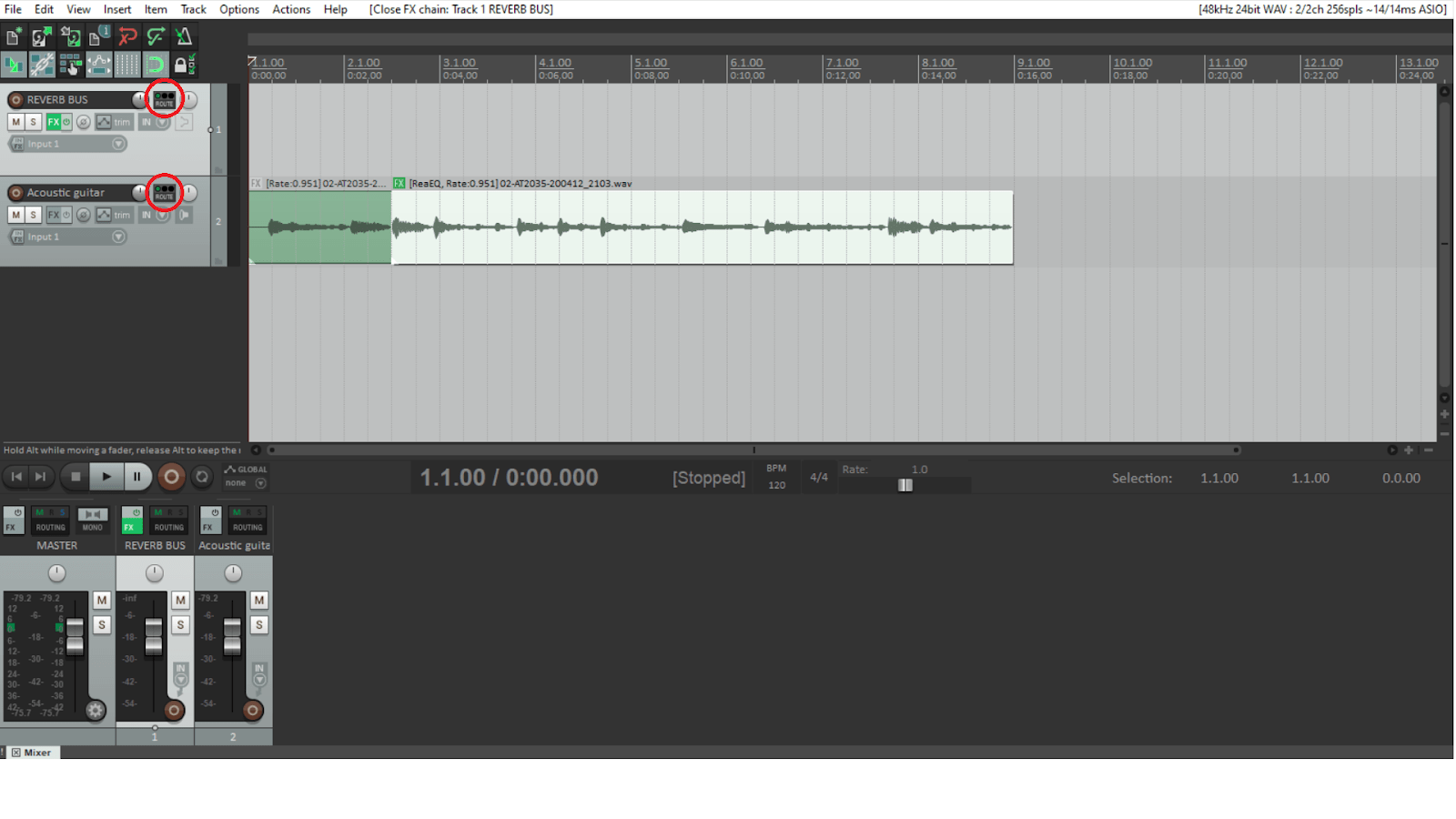Click the BPM field in the transport
Viewport: 1456px width, 819px height.
tap(776, 476)
